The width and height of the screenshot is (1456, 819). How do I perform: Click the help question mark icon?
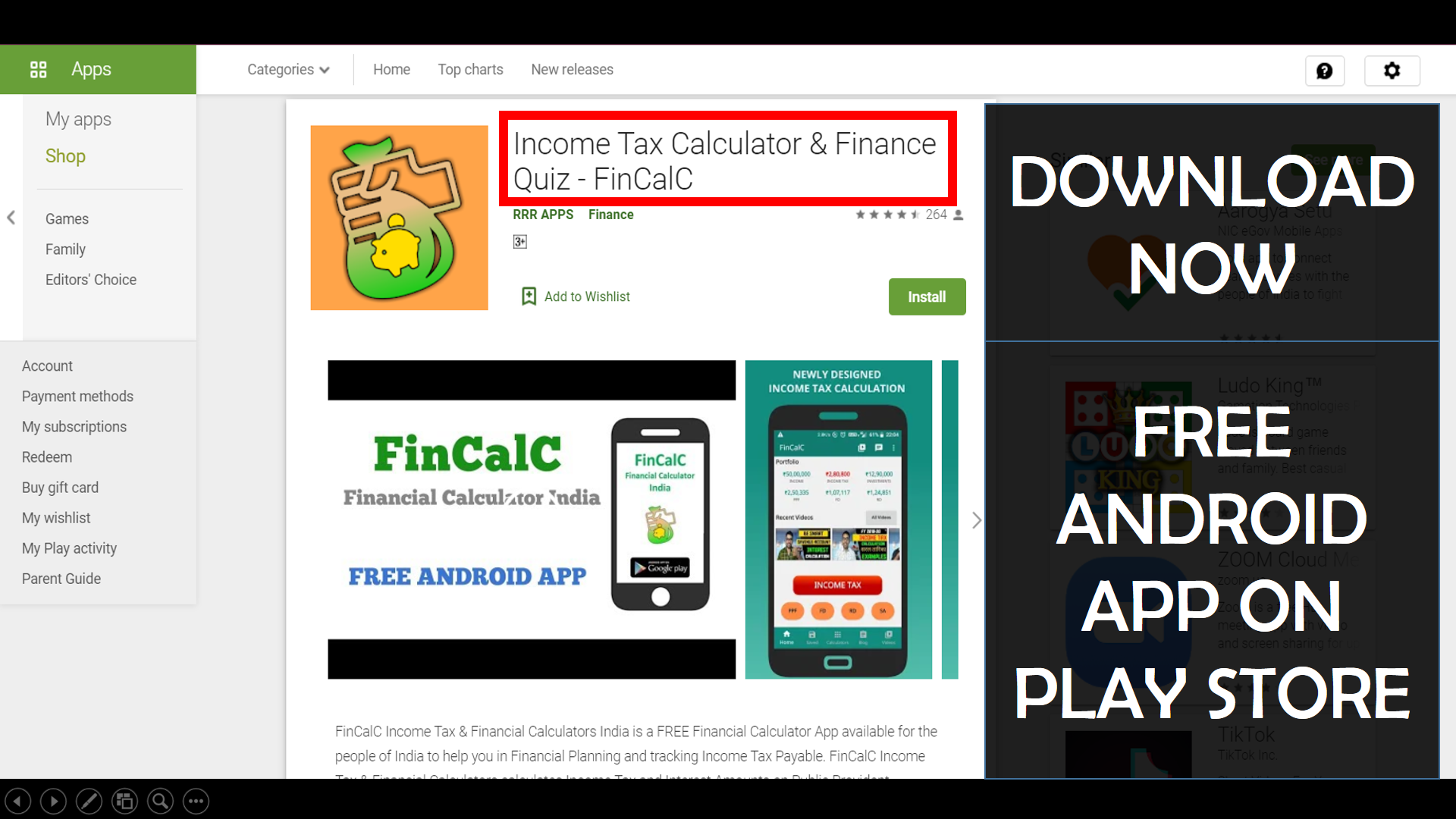pos(1324,71)
